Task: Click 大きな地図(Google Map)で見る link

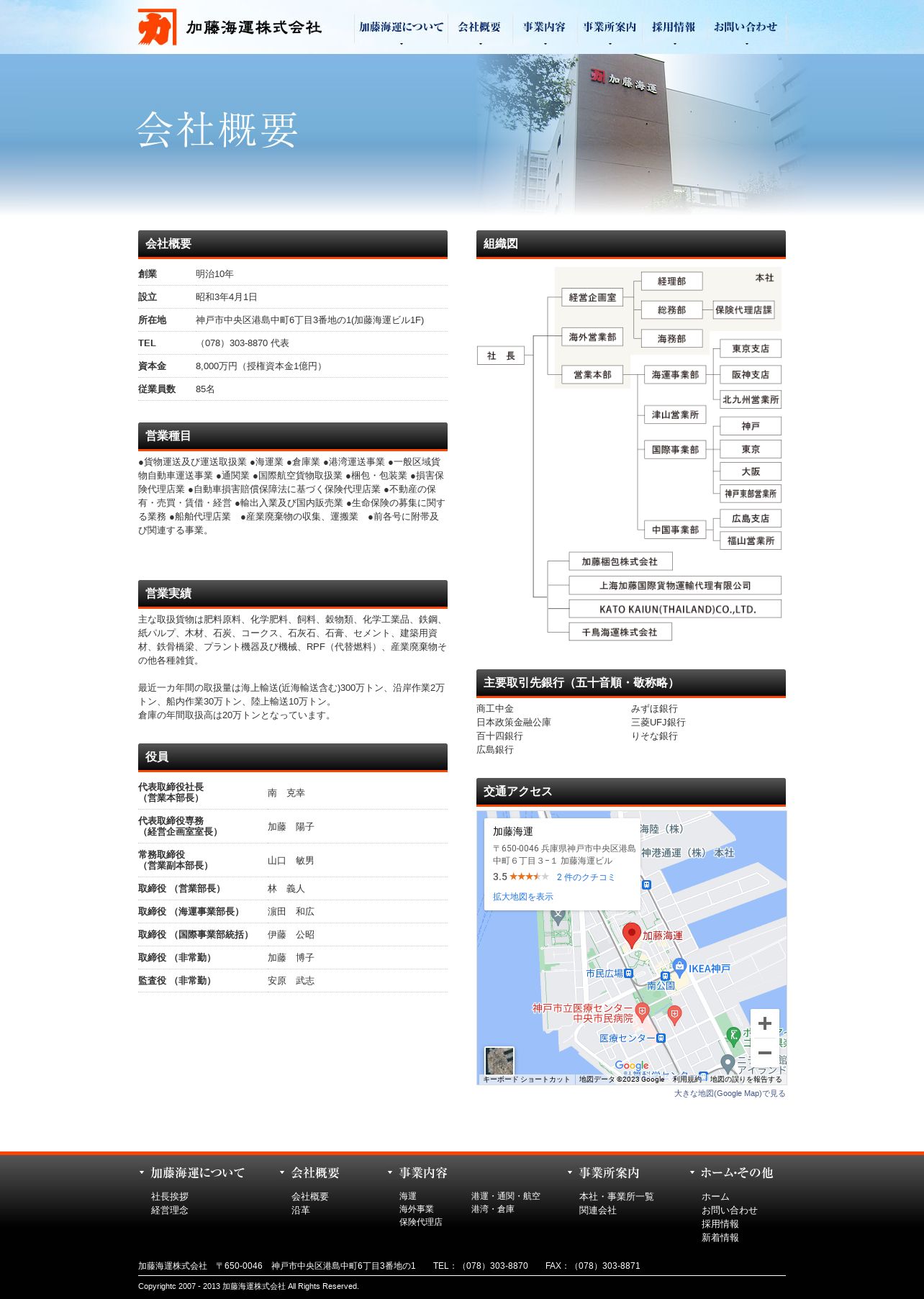Action: click(x=730, y=1093)
